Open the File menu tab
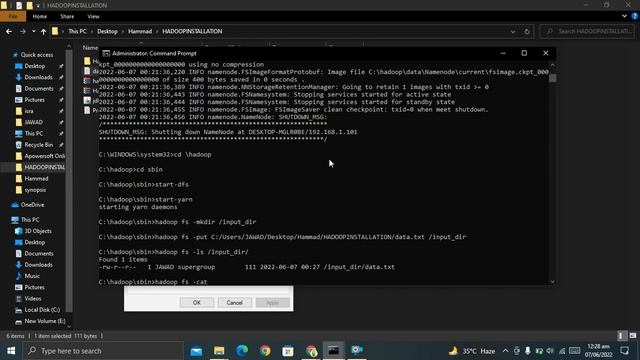Screen dimensions: 640x360 (13, 16)
